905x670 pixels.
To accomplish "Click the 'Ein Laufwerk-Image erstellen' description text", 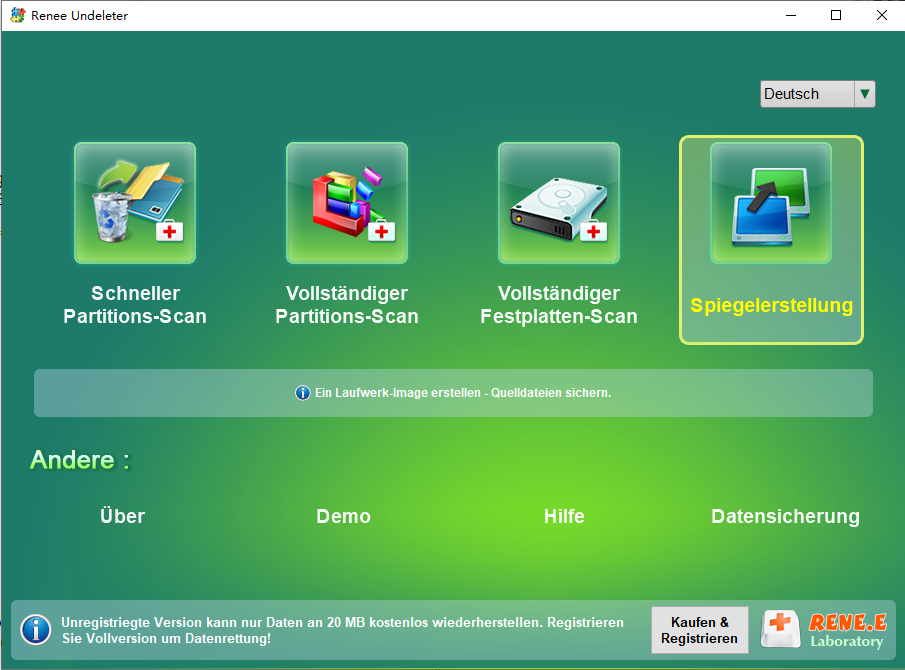I will point(463,393).
